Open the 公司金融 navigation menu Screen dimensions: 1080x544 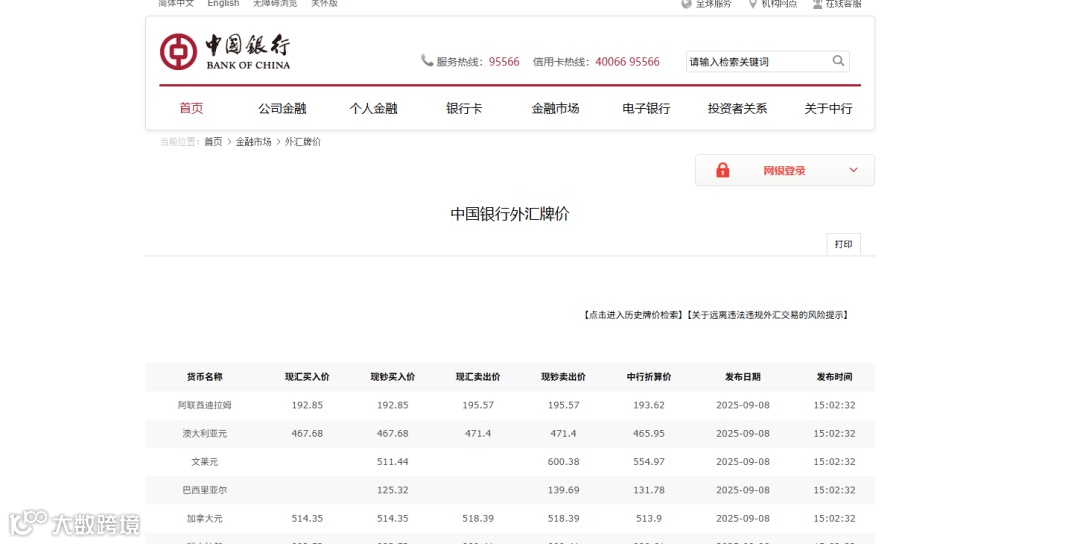point(282,108)
